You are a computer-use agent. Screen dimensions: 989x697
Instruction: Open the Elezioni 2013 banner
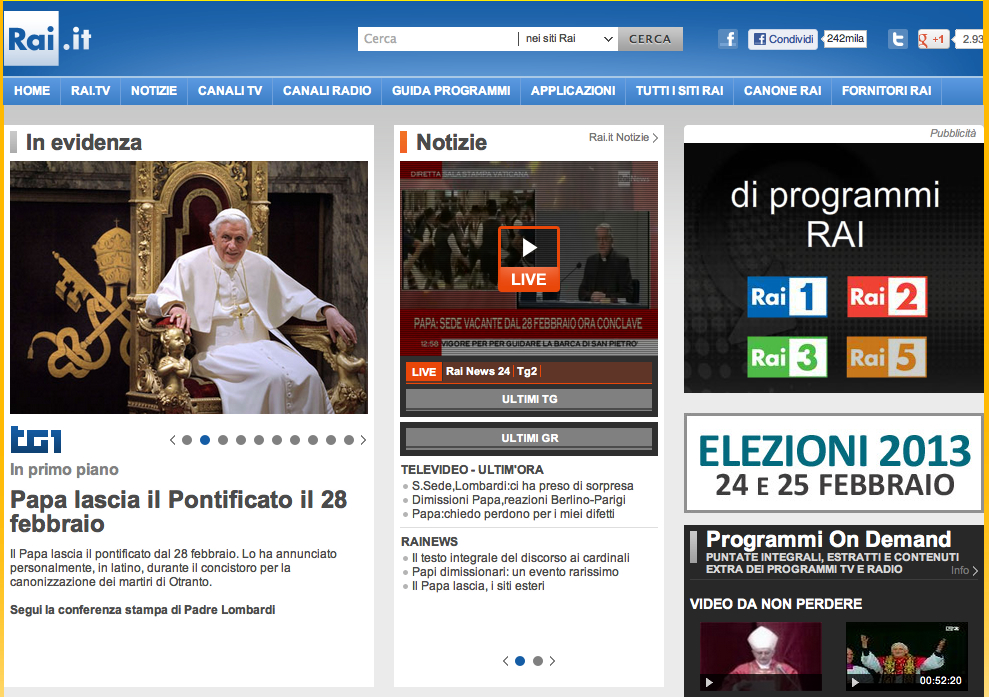(x=834, y=464)
